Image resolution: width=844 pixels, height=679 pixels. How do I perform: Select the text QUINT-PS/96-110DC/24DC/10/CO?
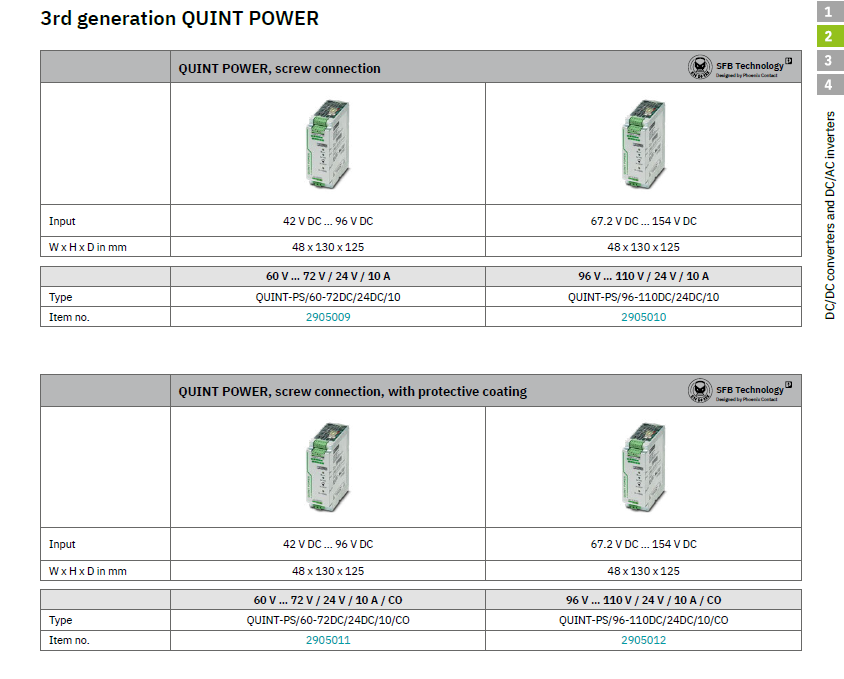click(x=643, y=620)
